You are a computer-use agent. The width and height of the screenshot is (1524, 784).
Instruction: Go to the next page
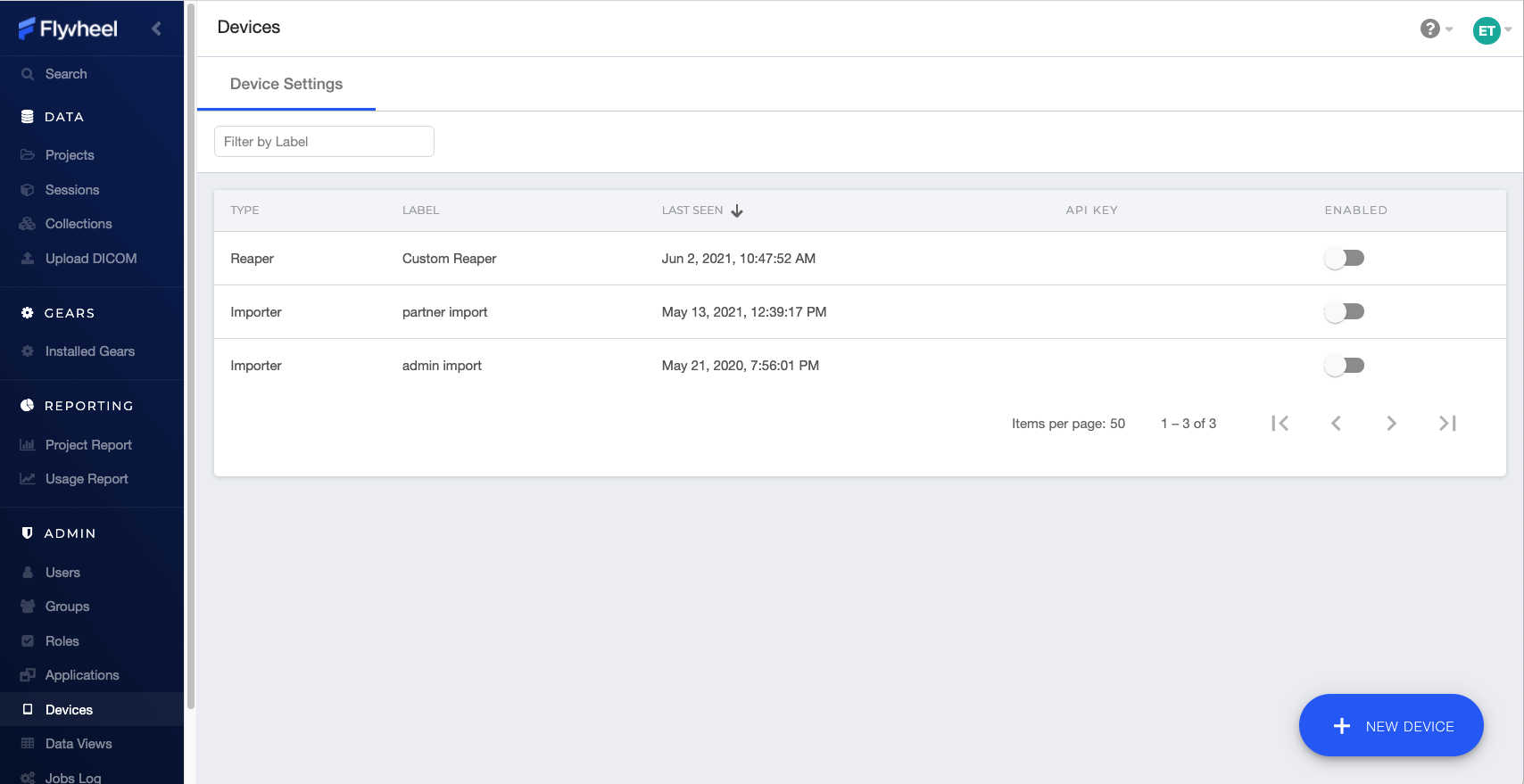pos(1391,424)
